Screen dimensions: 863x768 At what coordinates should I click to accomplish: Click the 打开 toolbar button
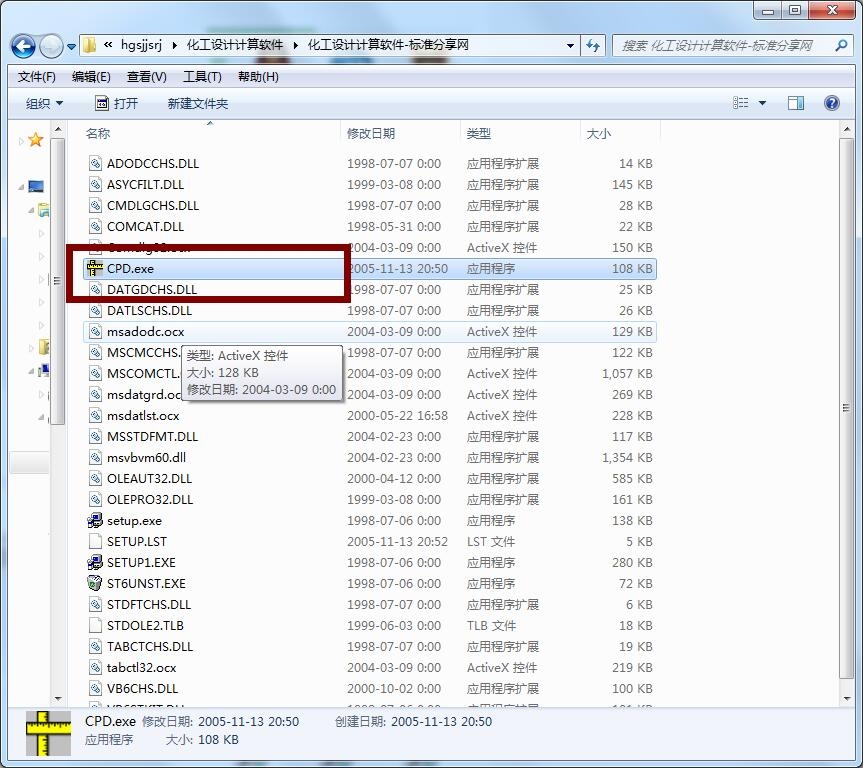tap(117, 104)
